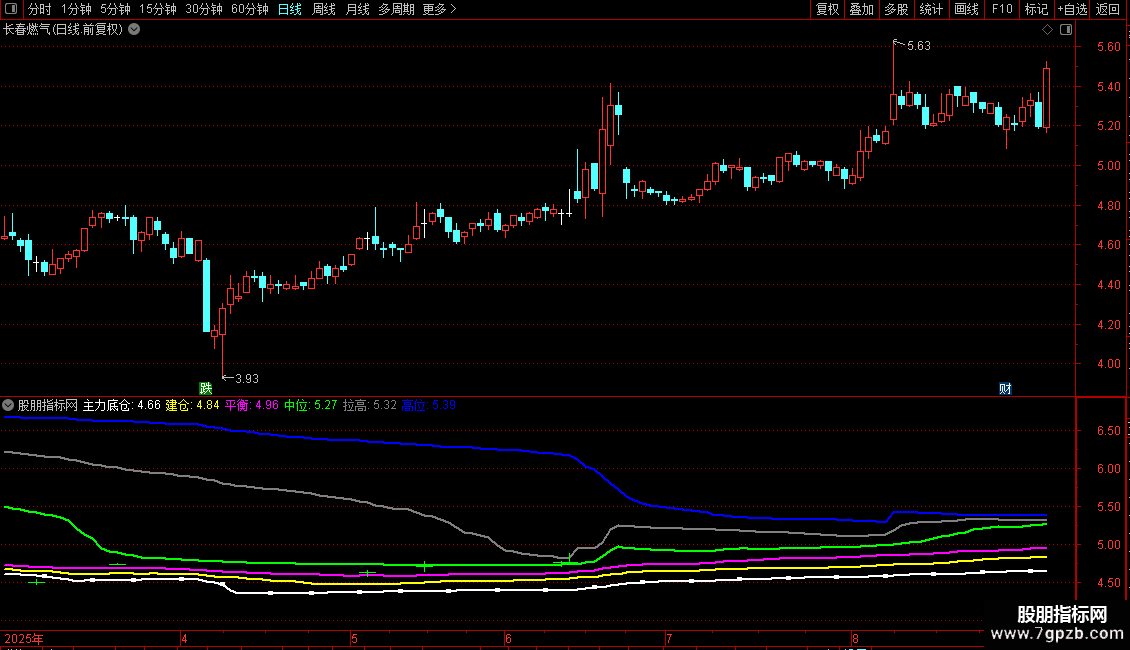Open the 画线 drawing tool
Viewport: 1130px width, 650px height.
click(966, 9)
